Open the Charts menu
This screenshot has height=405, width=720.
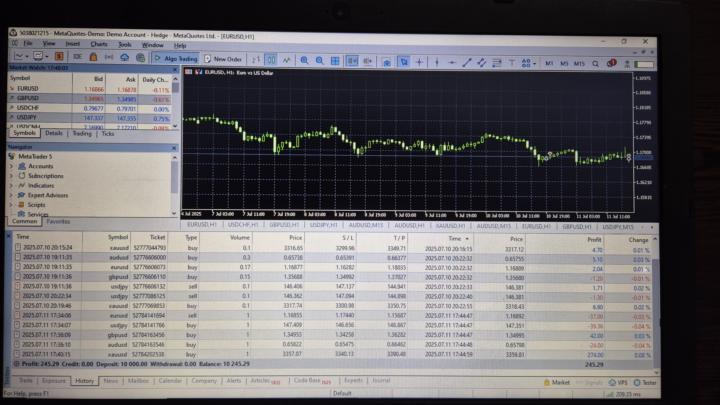click(x=98, y=44)
